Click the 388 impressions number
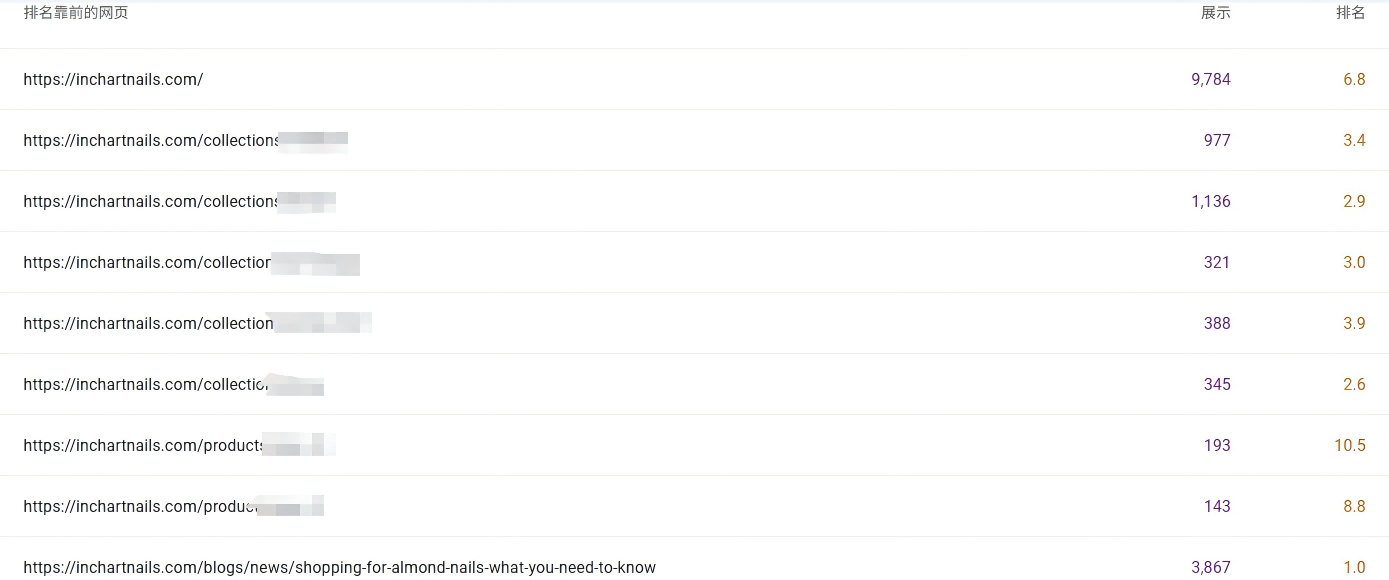 click(1217, 323)
